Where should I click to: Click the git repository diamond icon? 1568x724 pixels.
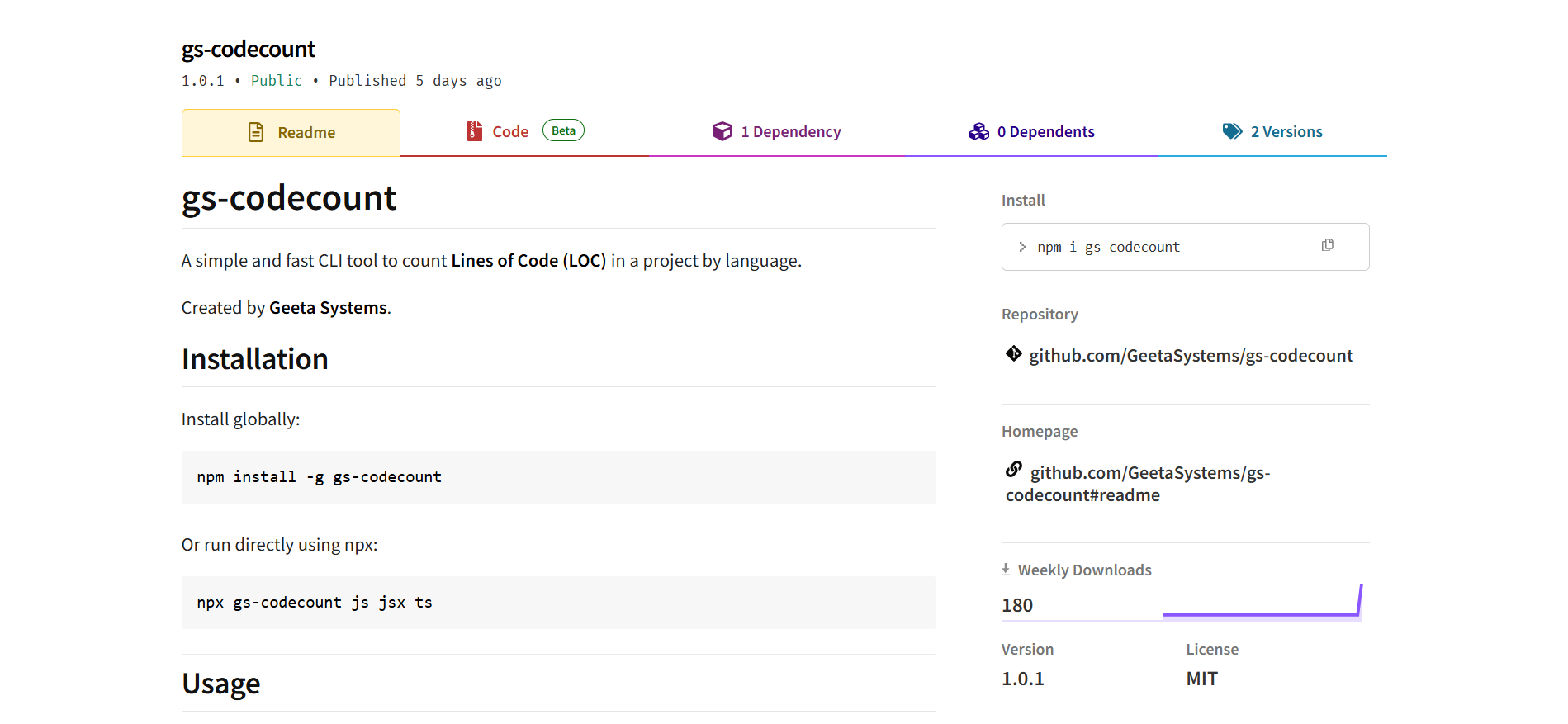[1014, 354]
